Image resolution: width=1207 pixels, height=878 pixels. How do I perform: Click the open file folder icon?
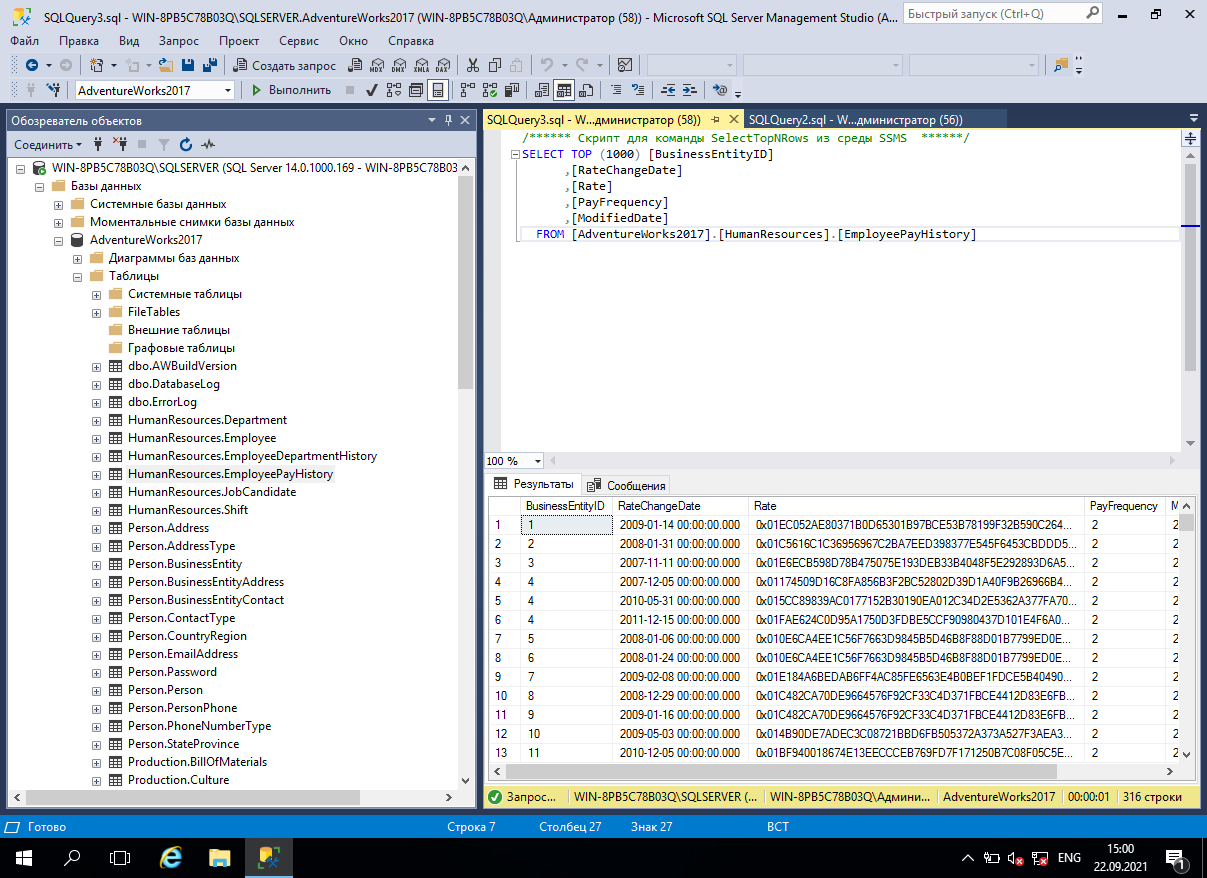pos(165,65)
